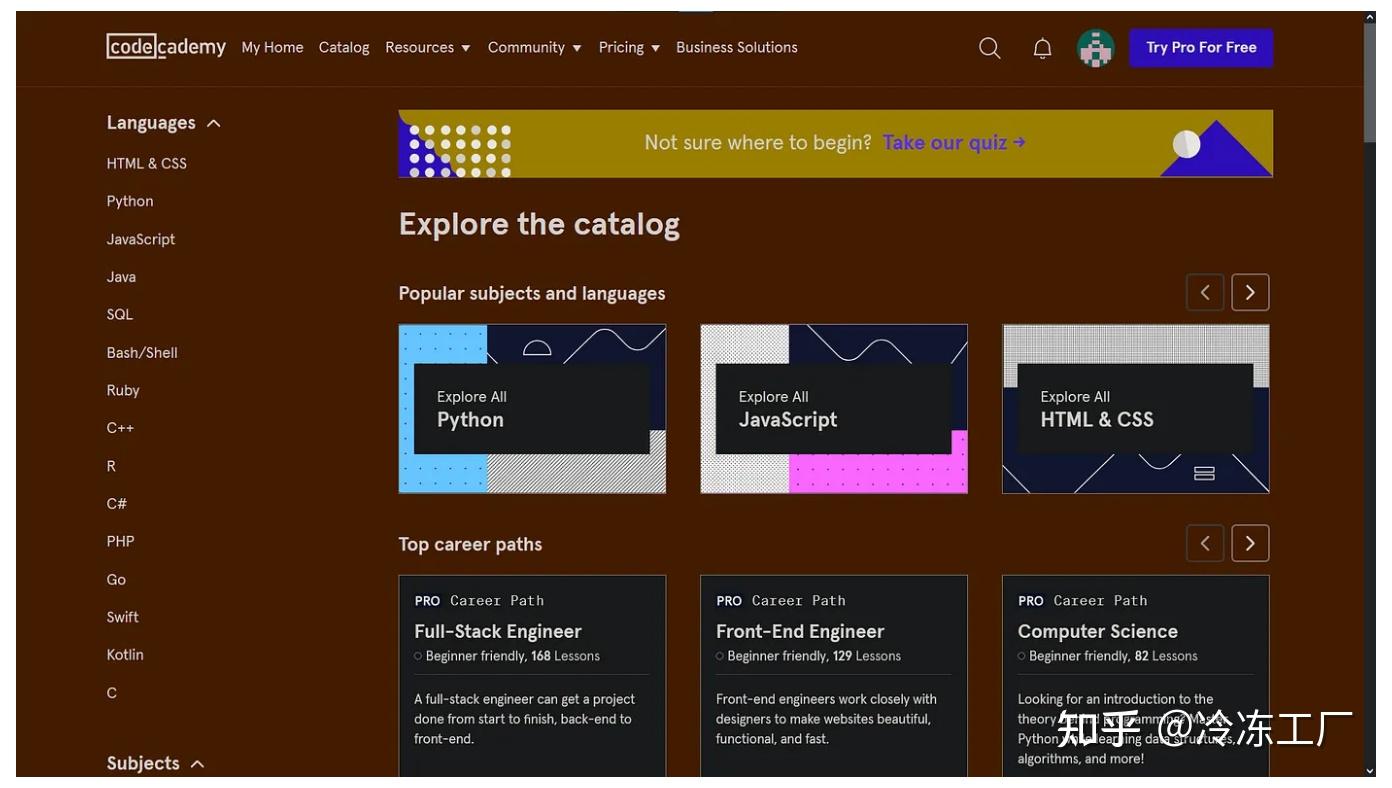Screen dimensions: 1392x788
Task: Select JavaScript in the Languages list
Action: [141, 239]
